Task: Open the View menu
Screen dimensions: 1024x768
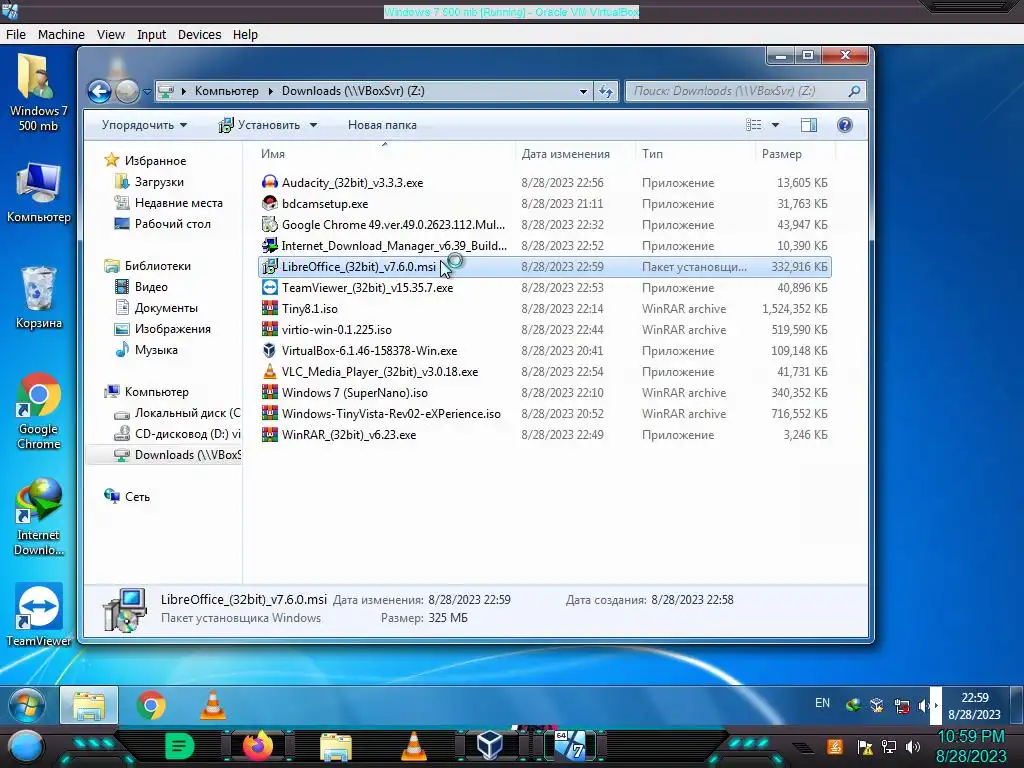Action: pyautogui.click(x=110, y=35)
